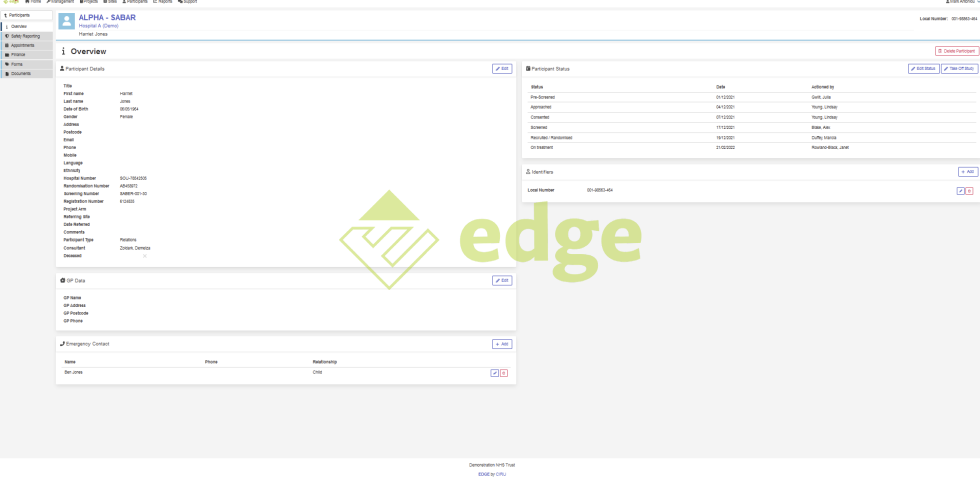Open the ALPHA - SABAR project link
The height and width of the screenshot is (480, 980).
tap(107, 18)
